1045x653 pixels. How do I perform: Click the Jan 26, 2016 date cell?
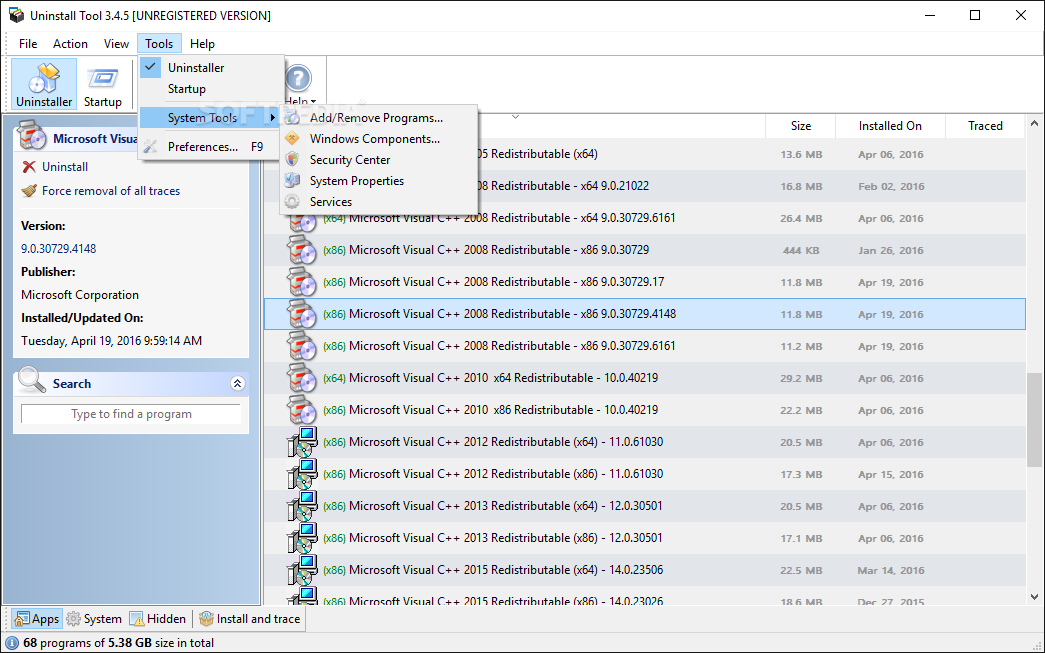pyautogui.click(x=890, y=251)
